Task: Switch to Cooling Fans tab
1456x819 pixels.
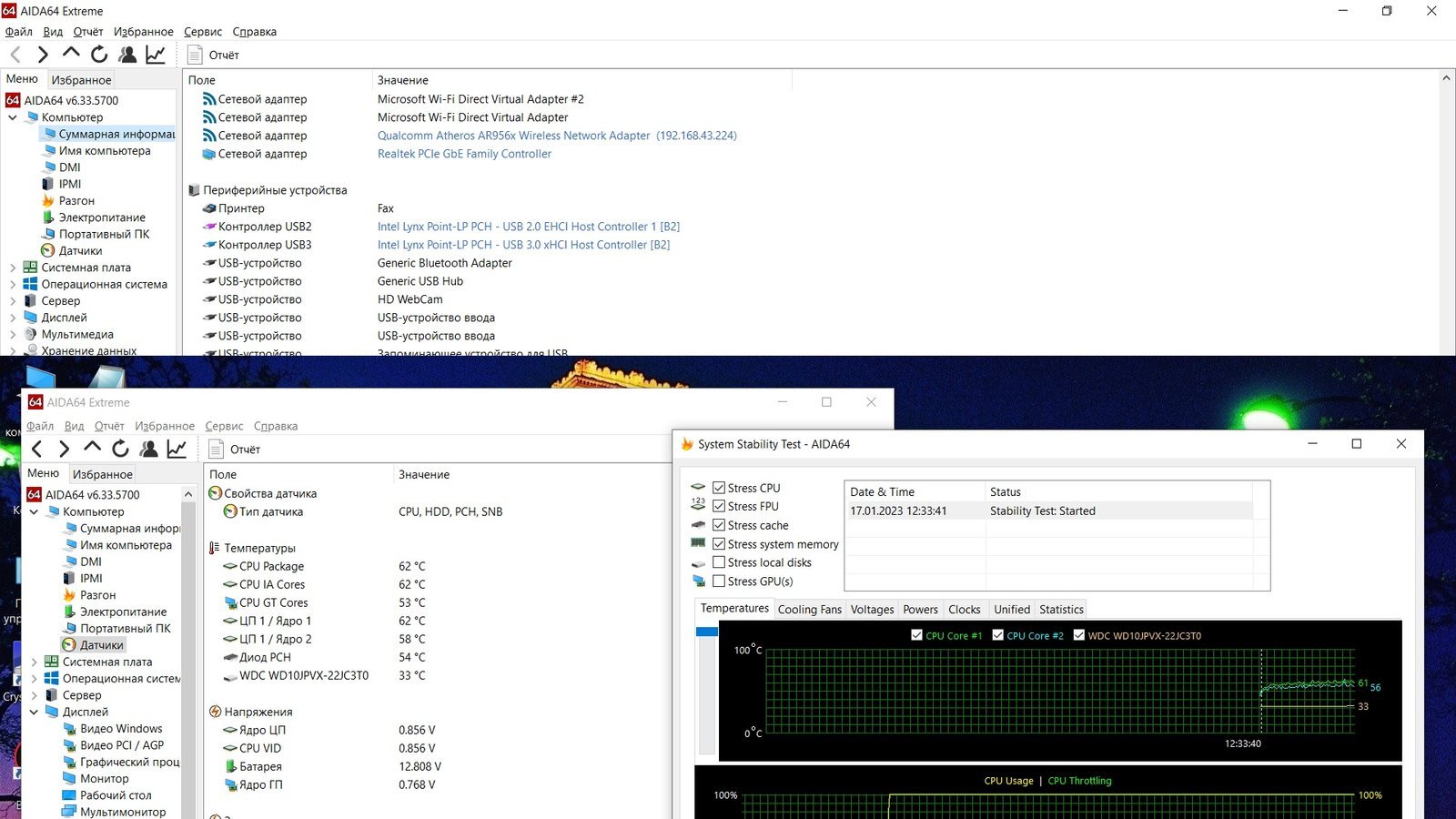Action: (810, 610)
